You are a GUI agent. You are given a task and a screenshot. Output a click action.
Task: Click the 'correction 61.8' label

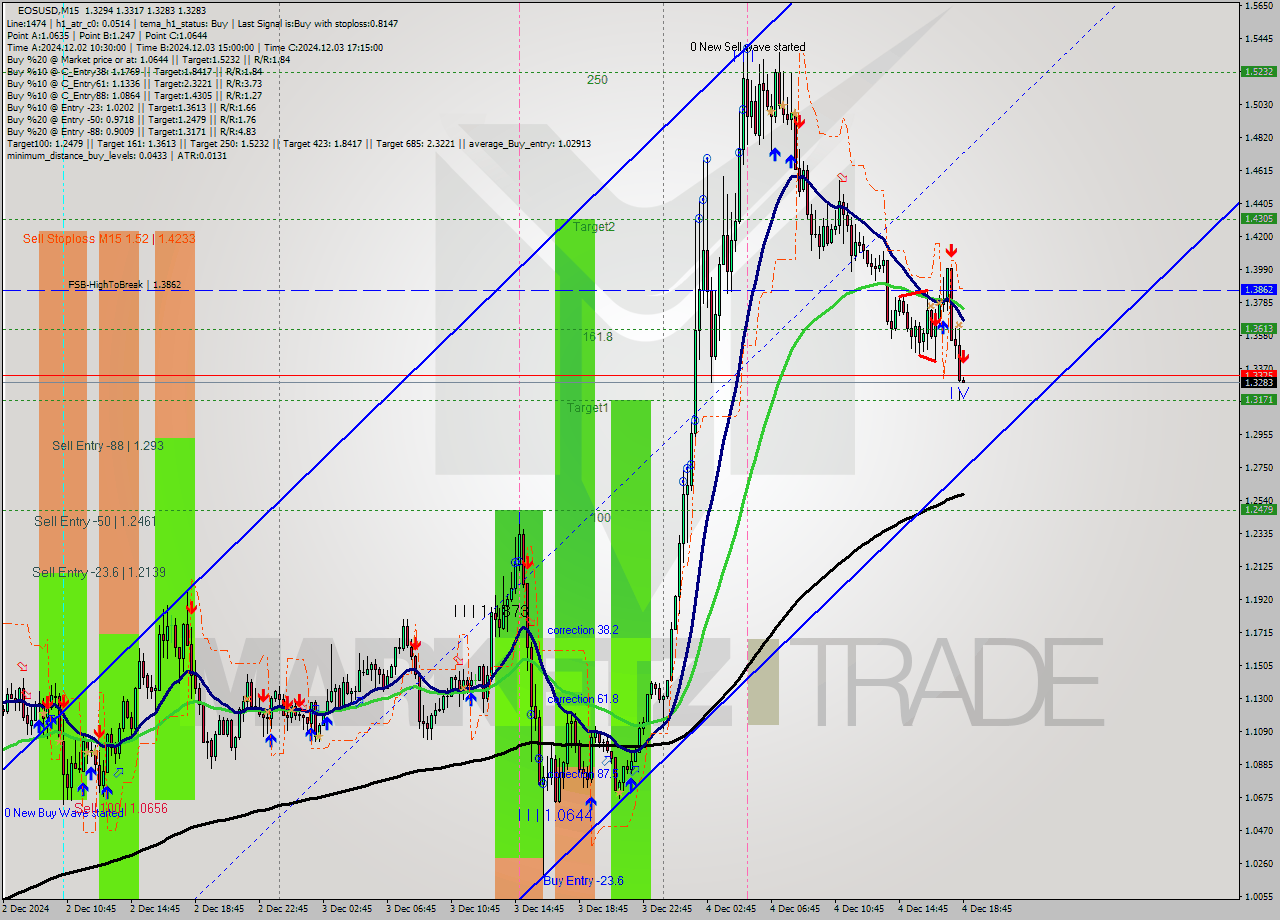(x=583, y=699)
